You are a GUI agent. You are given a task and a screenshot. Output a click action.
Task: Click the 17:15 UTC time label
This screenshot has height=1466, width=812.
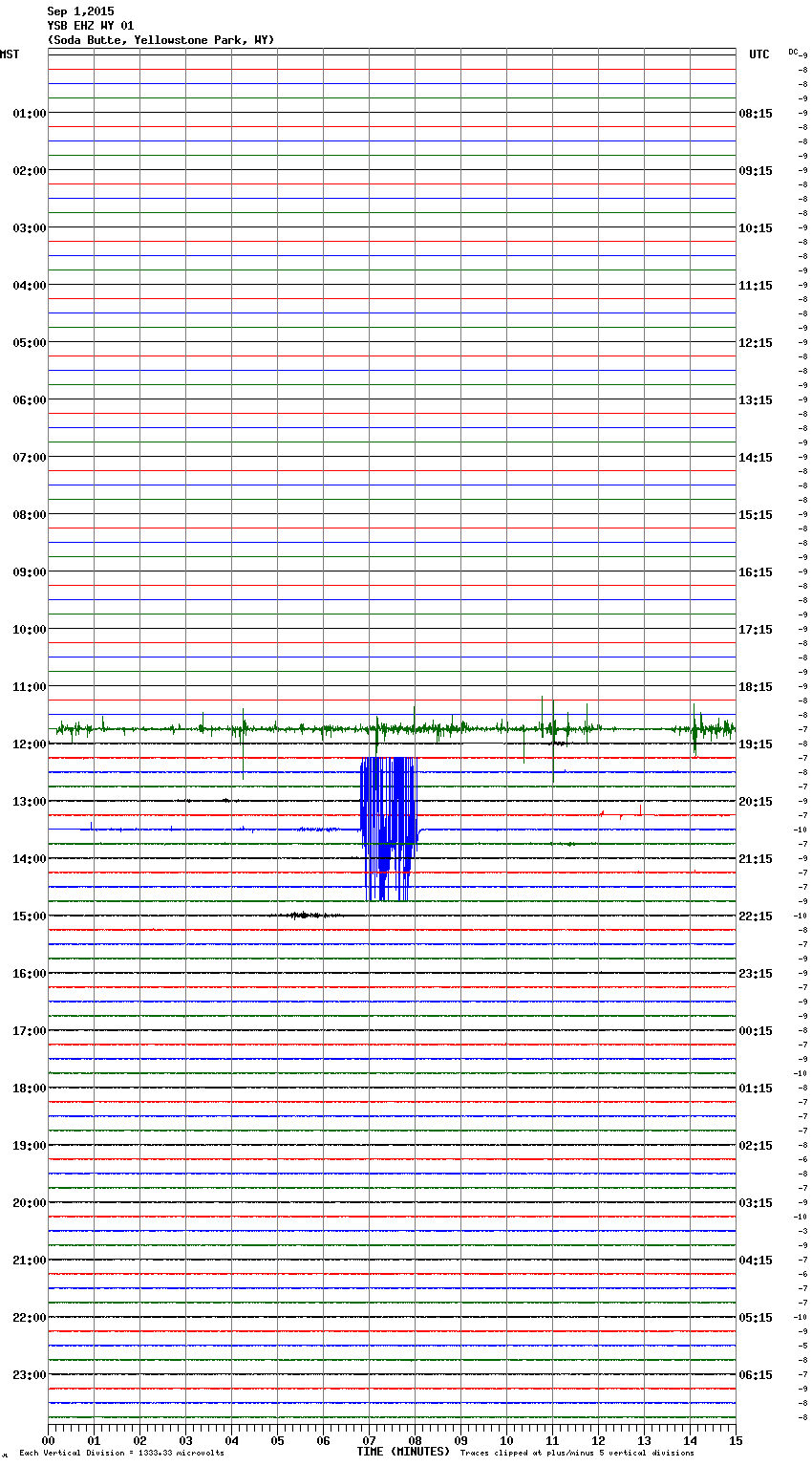756,630
